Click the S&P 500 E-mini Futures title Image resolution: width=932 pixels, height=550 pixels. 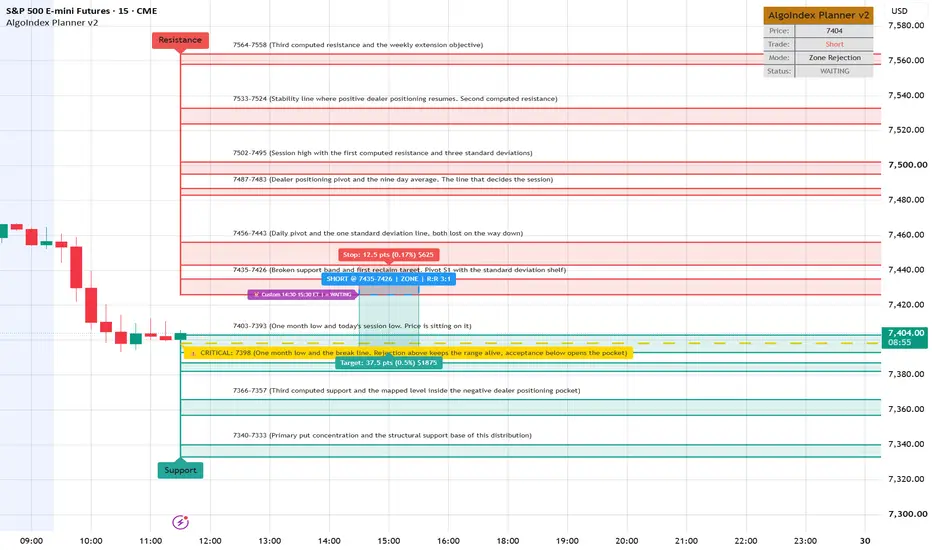pyautogui.click(x=81, y=11)
